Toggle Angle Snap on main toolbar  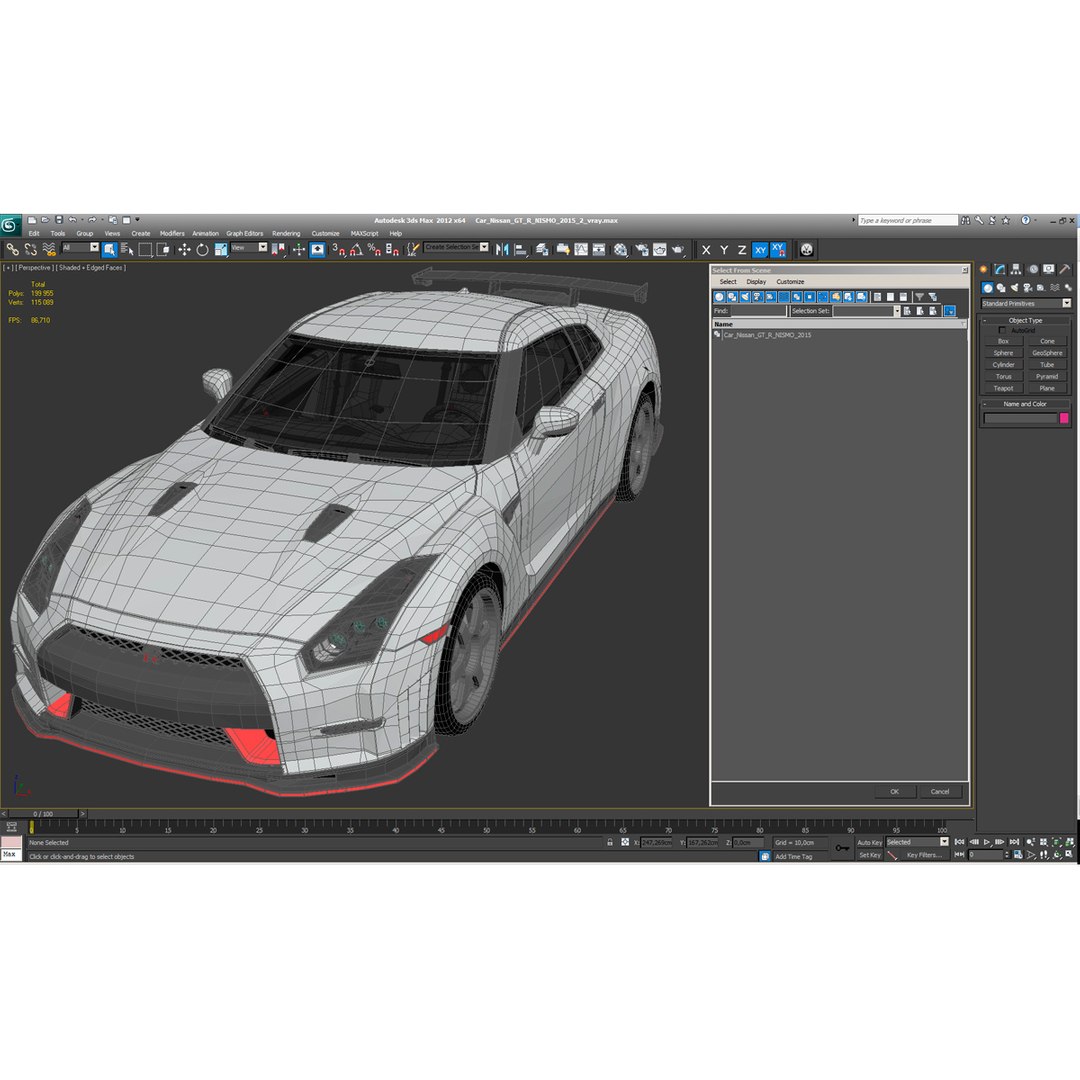coord(356,250)
